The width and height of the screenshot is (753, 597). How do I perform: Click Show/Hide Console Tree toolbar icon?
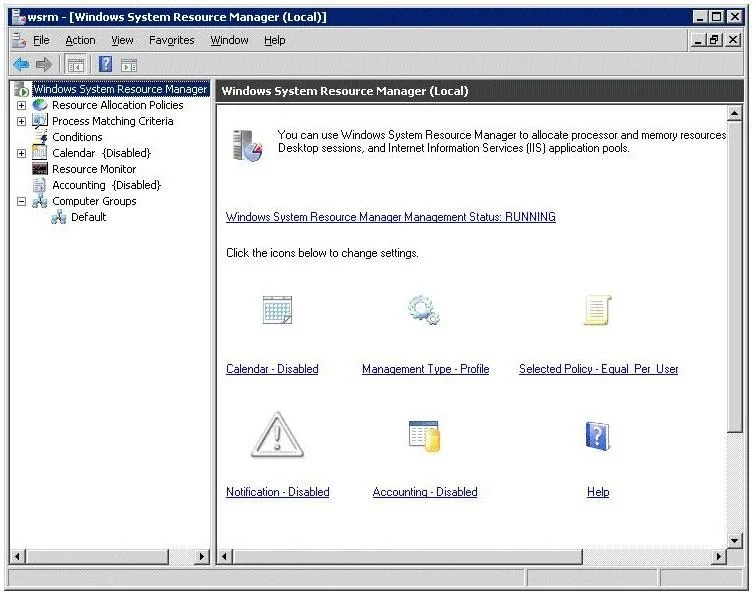pos(76,64)
